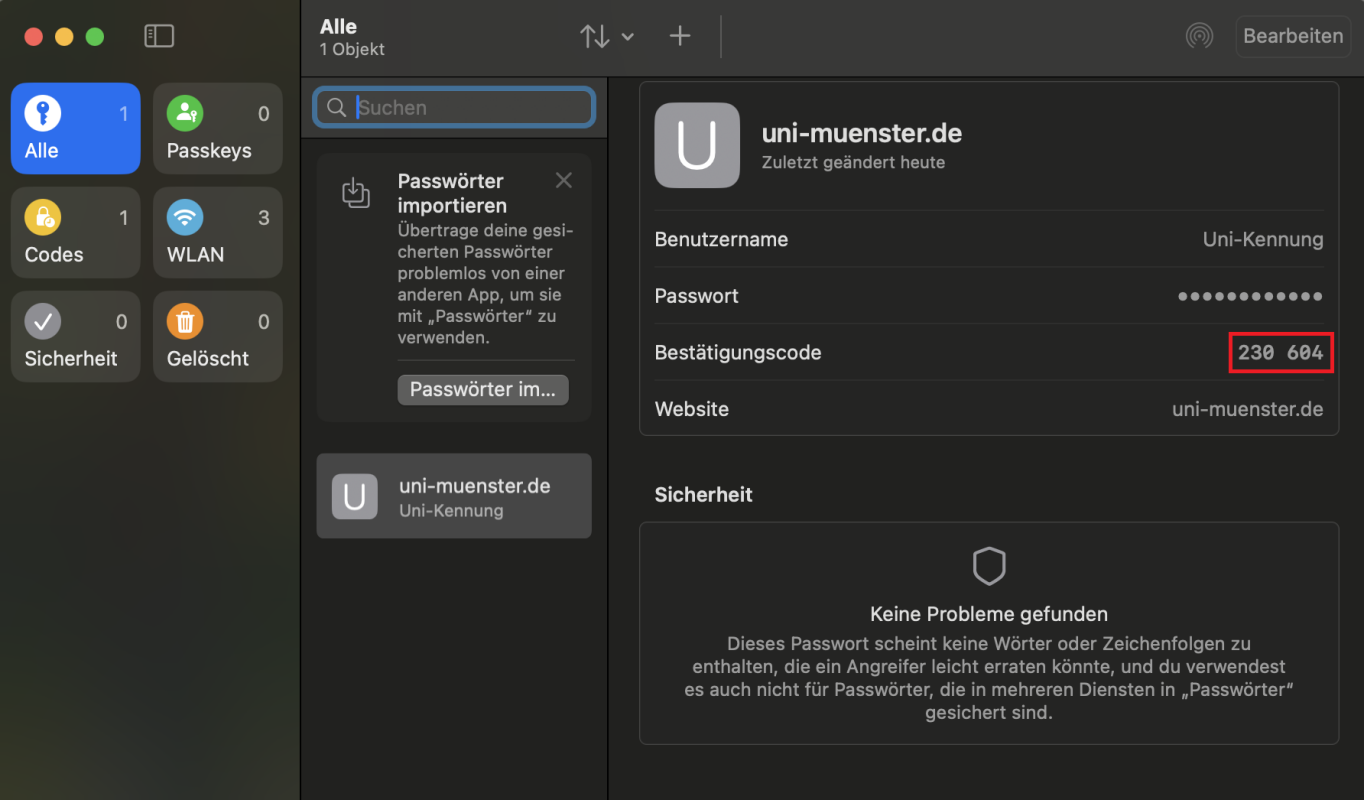Open the Gelöscht trash category

pos(217,337)
